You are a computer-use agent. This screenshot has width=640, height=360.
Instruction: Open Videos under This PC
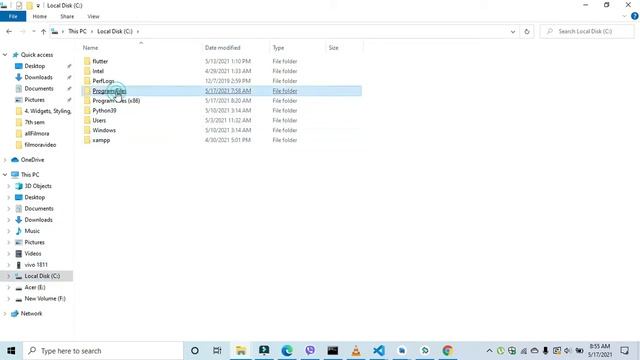coord(33,253)
